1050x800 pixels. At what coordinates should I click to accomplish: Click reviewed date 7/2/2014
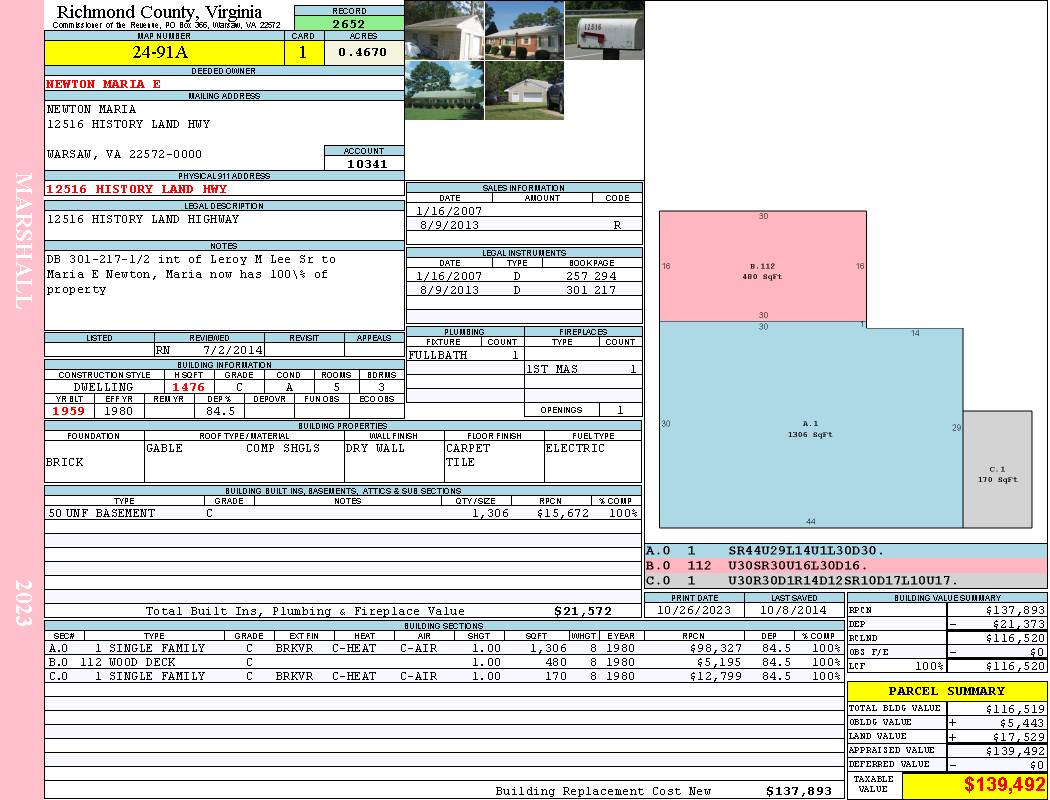point(234,350)
